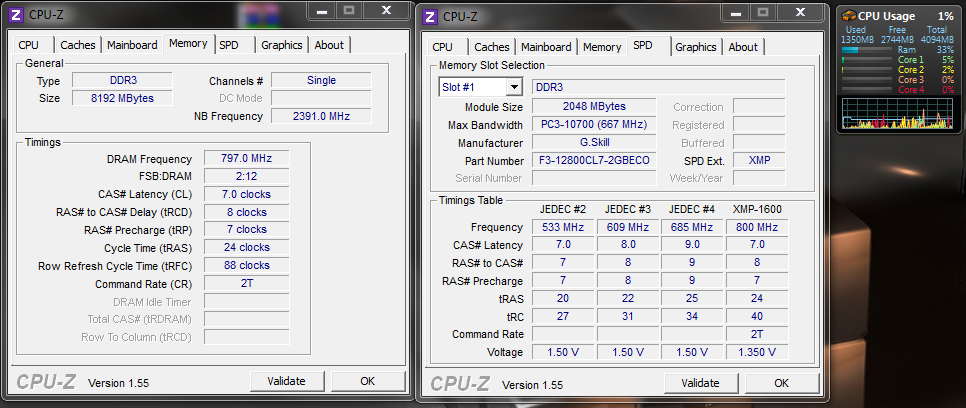The height and width of the screenshot is (408, 966).
Task: Select SPD tab in left CPU-Z window
Action: tap(229, 45)
